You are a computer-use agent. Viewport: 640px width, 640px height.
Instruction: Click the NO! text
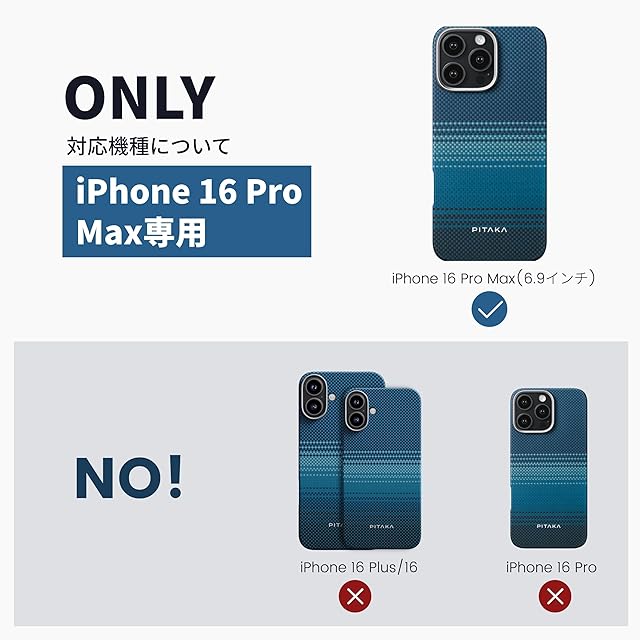coord(129,477)
